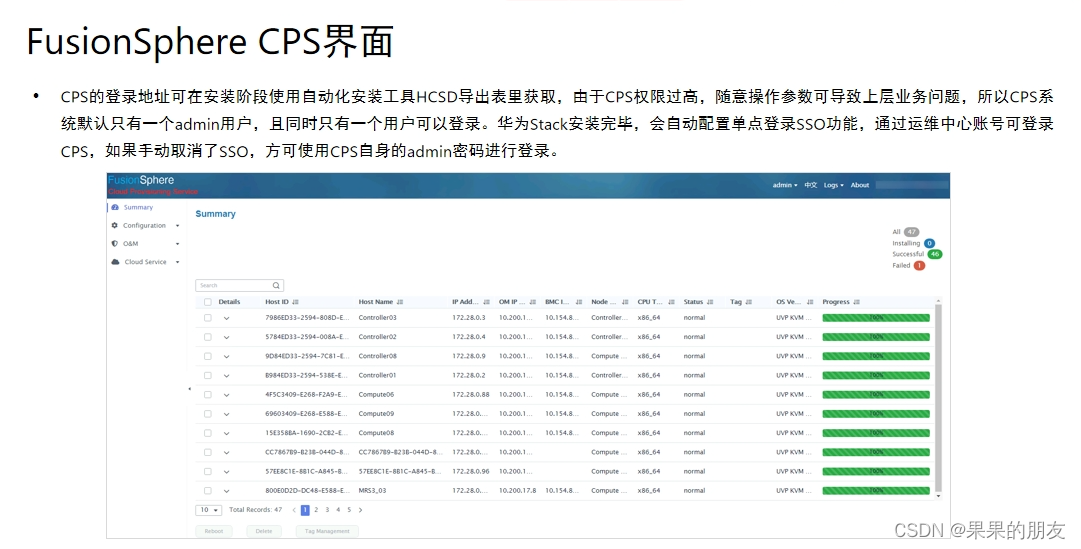Sort by Tag column icon
Viewport: 1081px width, 549px height.
click(749, 302)
